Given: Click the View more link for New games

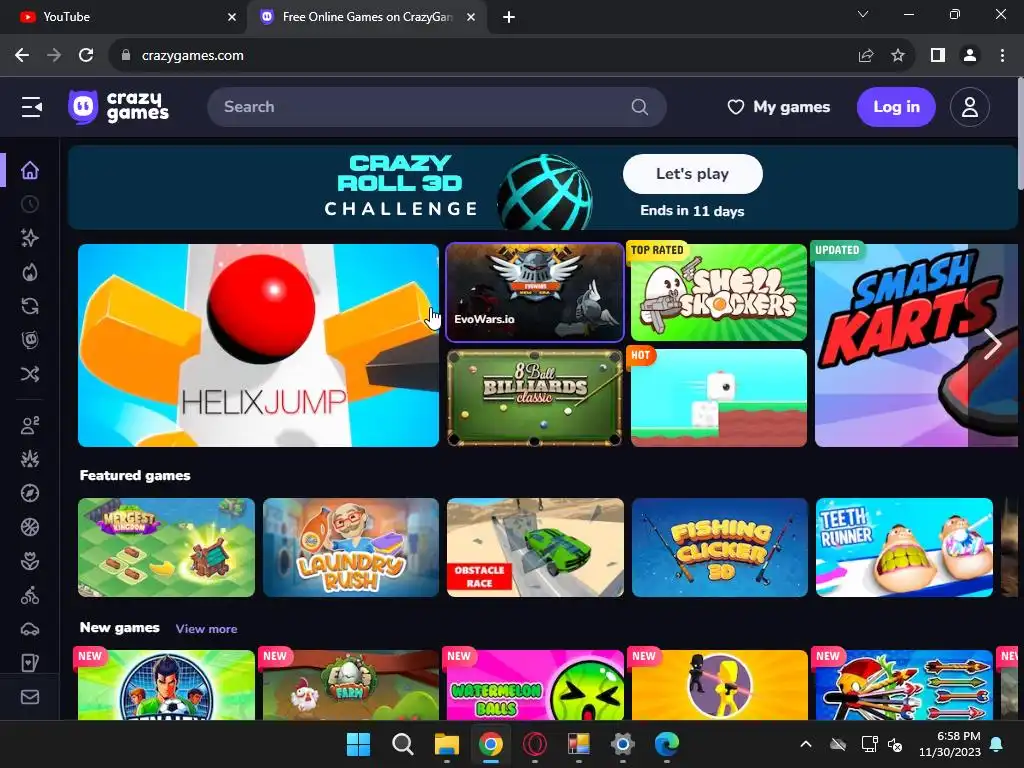Looking at the screenshot, I should click(x=206, y=629).
